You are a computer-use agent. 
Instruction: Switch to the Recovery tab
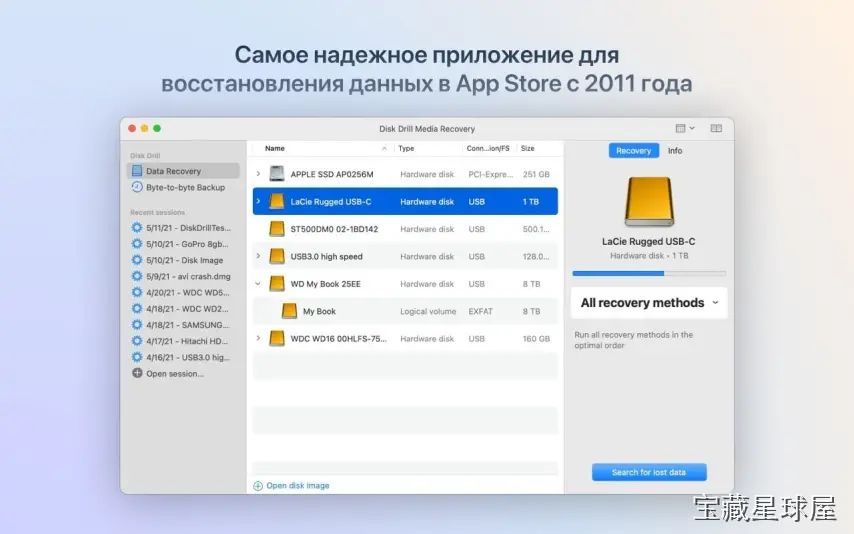(x=633, y=150)
